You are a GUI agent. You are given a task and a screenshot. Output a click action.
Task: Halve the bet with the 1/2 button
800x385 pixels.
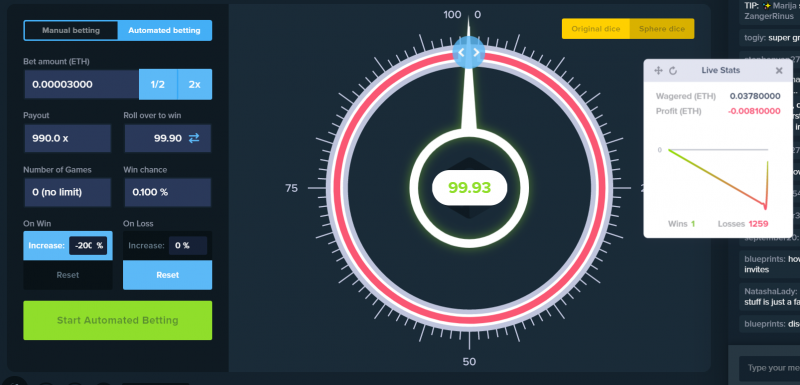click(x=158, y=84)
